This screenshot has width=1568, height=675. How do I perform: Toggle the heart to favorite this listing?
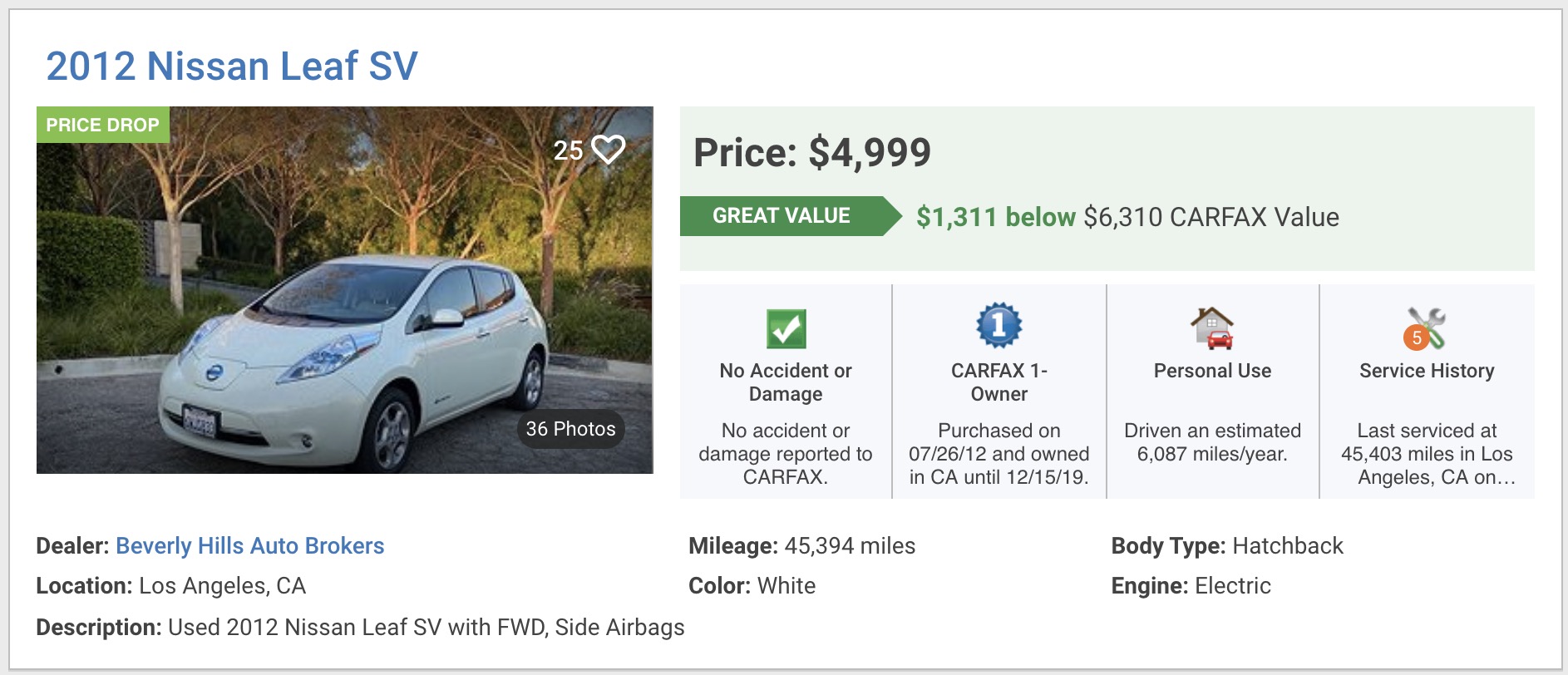pyautogui.click(x=608, y=150)
